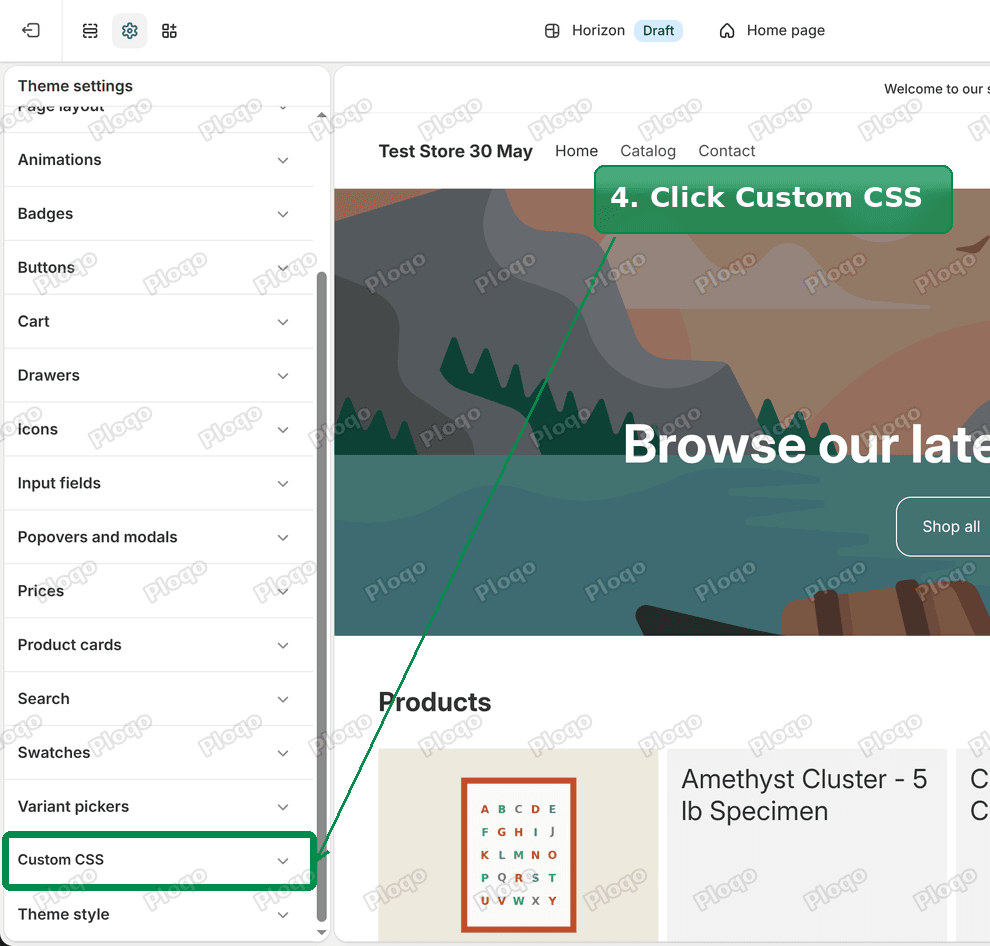Expand Popovers and modals section
Screen dimensions: 990x946
[158, 537]
